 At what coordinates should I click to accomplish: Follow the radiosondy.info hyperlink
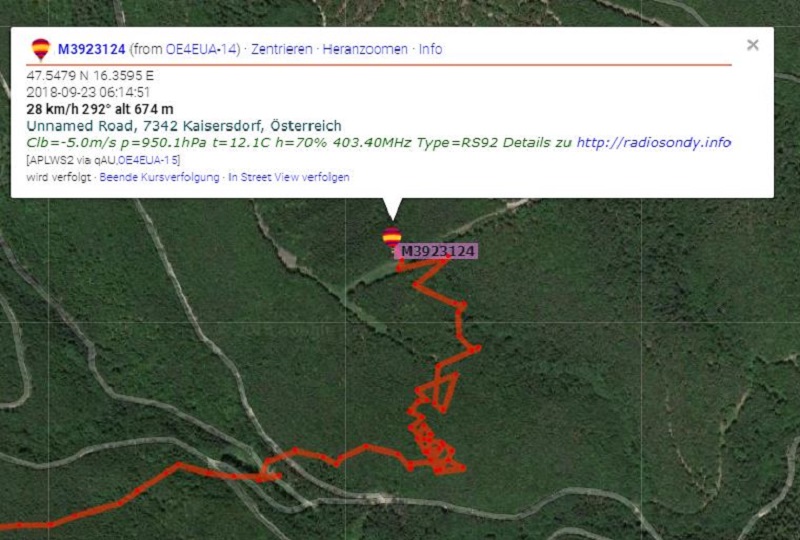tap(654, 142)
